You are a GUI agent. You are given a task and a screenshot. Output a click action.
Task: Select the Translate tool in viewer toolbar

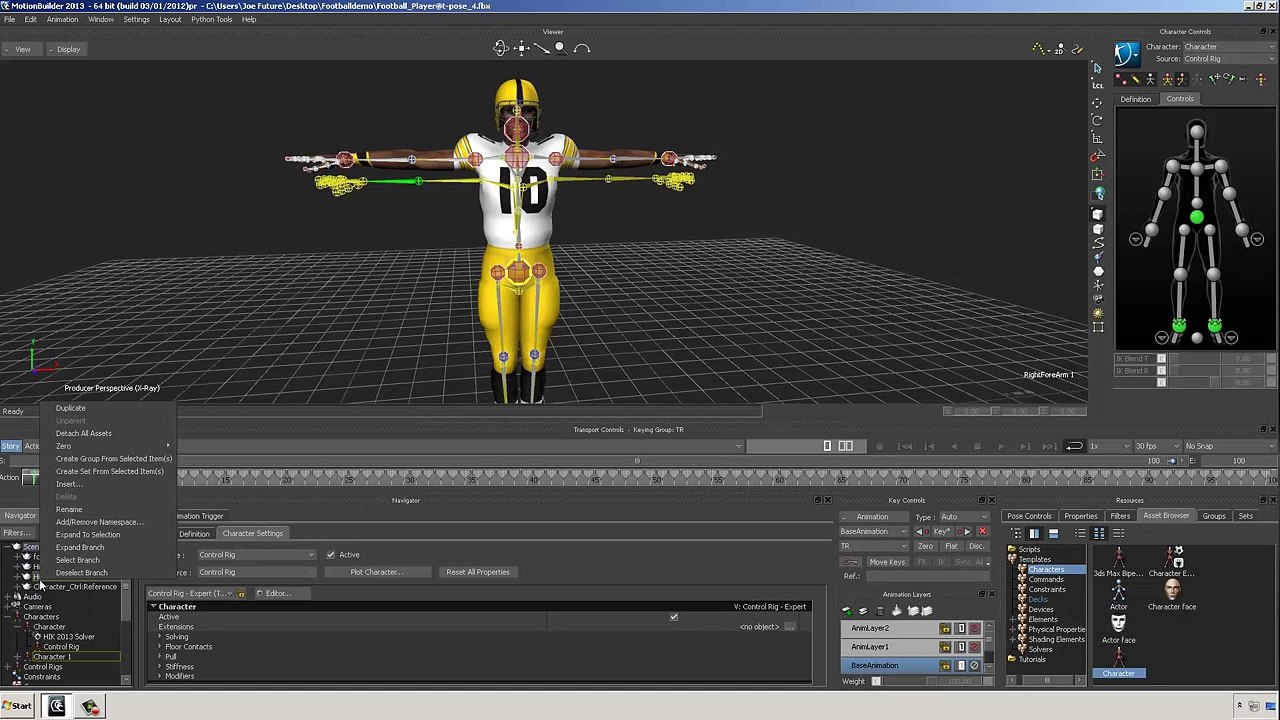1097,103
